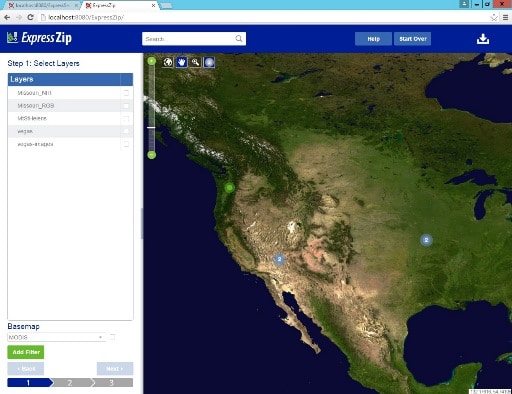Select the magnifier zoom map tool
The height and width of the screenshot is (394, 512).
tap(195, 62)
